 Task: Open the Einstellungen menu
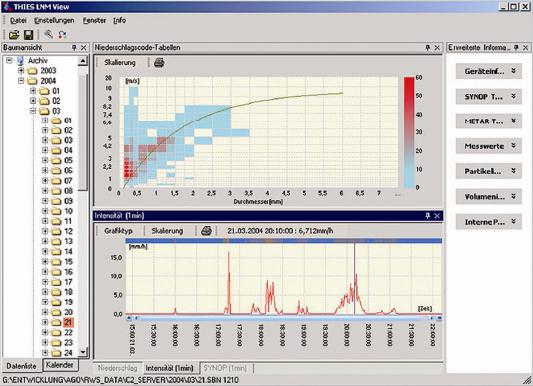click(x=54, y=20)
